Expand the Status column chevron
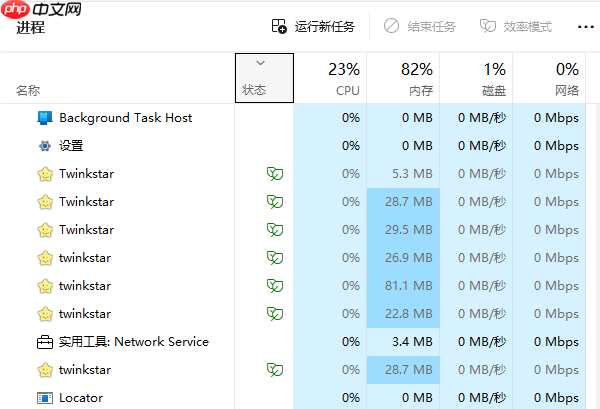 pyautogui.click(x=261, y=63)
